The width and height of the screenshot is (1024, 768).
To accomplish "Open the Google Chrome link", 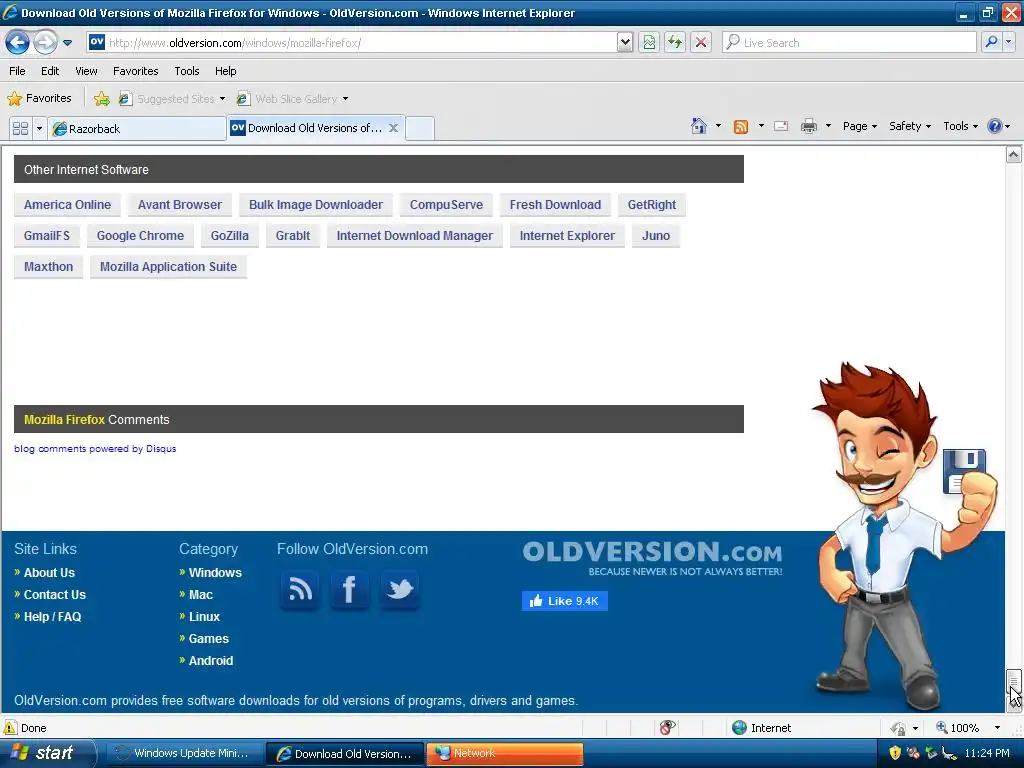I will (x=140, y=236).
